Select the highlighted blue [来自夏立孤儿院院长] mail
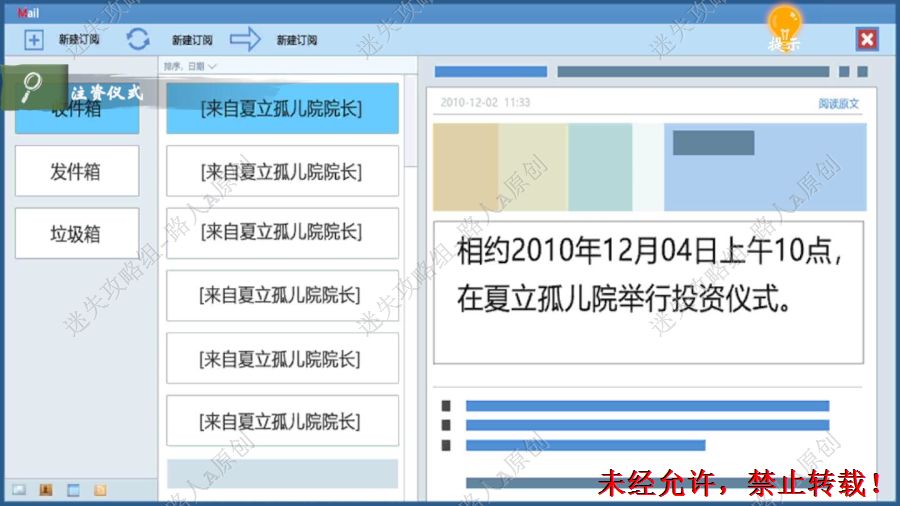The height and width of the screenshot is (506, 900). point(282,108)
